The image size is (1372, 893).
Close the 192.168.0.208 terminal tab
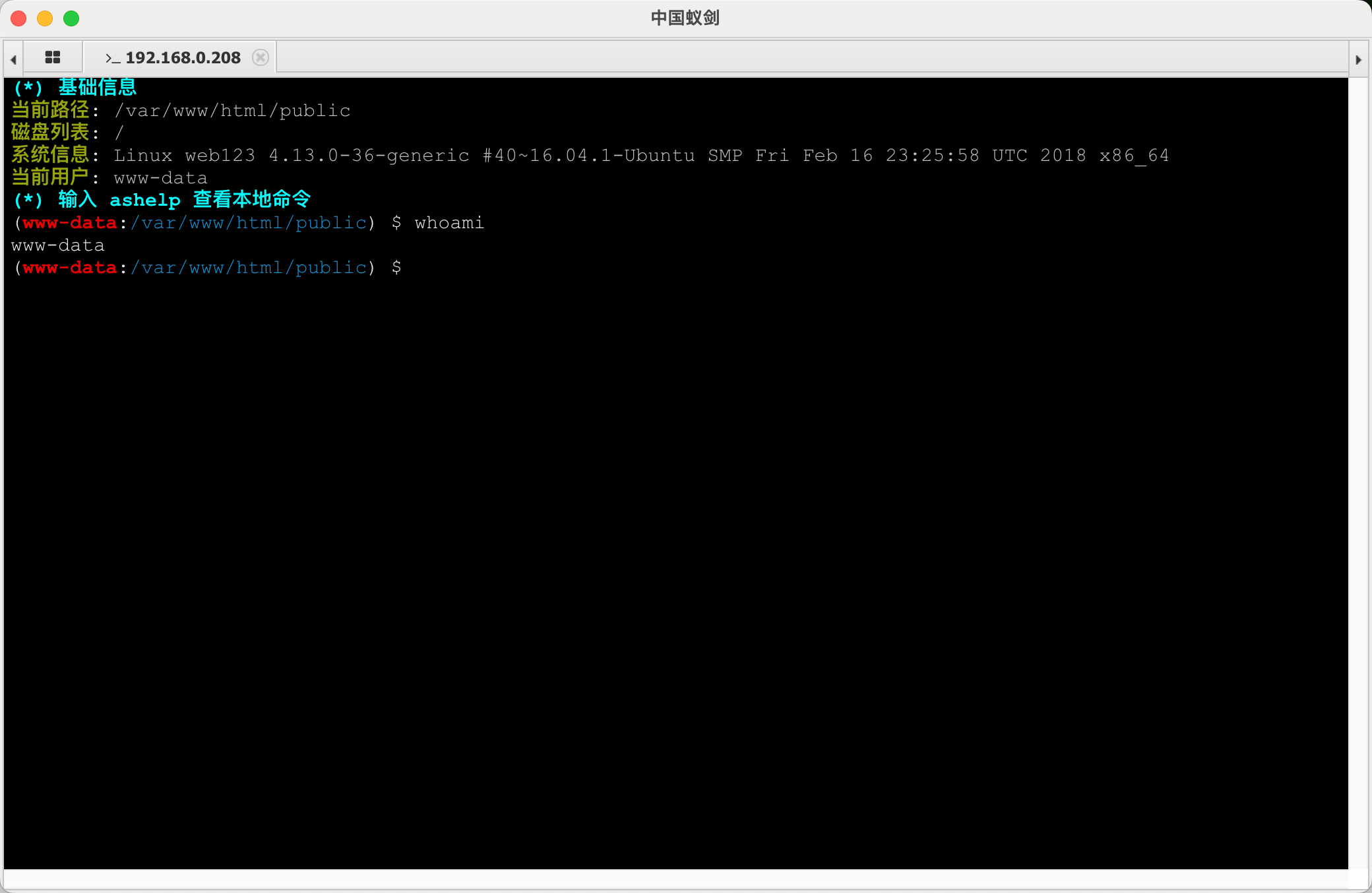[x=261, y=57]
